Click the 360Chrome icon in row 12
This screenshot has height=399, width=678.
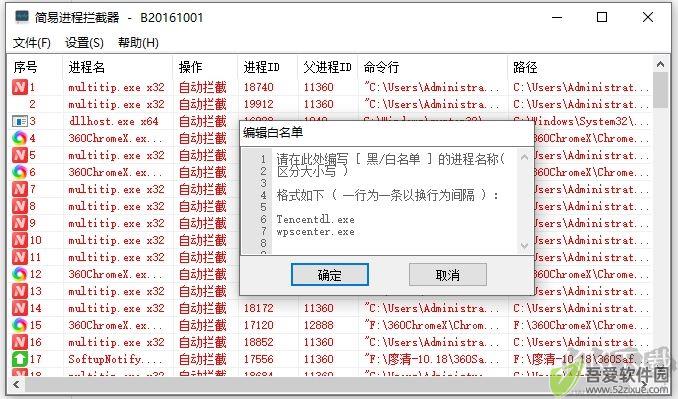tap(19, 274)
